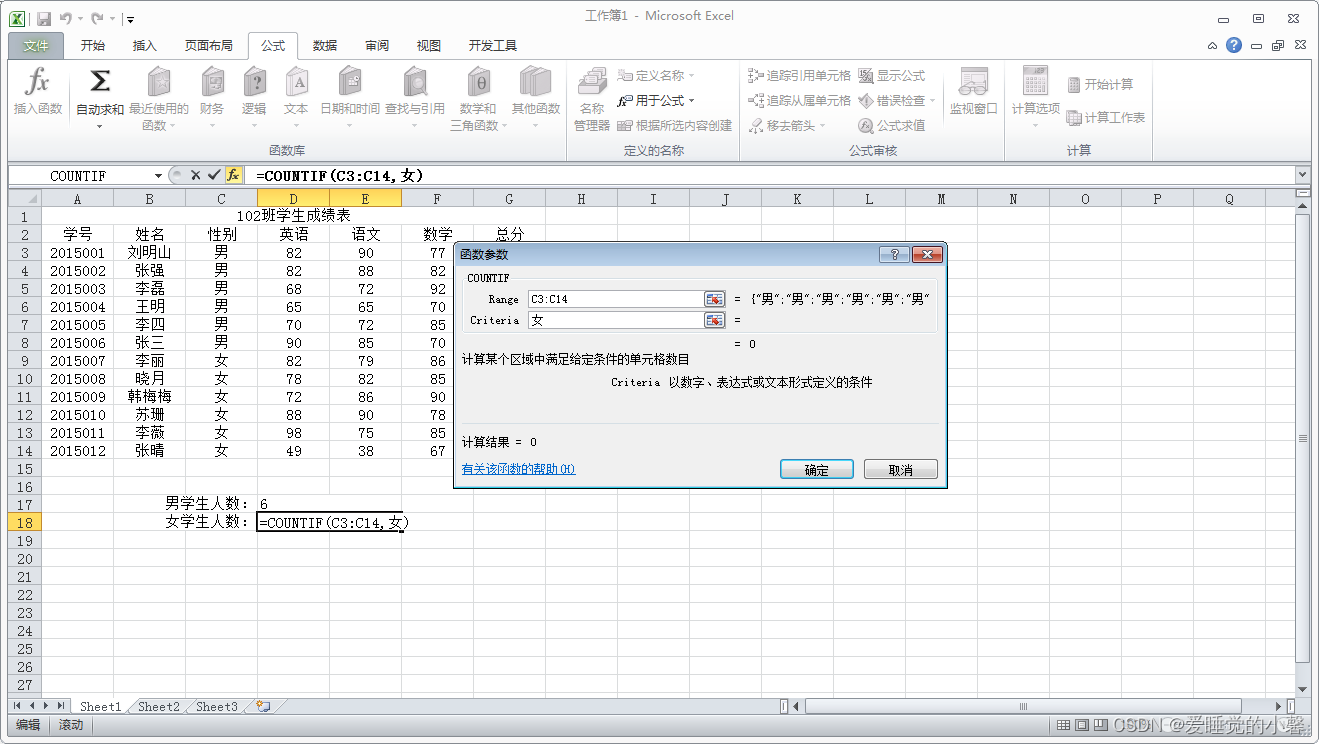The height and width of the screenshot is (744, 1319).
Task: Click the AutoSum (自动求和) sigma icon
Action: 100,82
